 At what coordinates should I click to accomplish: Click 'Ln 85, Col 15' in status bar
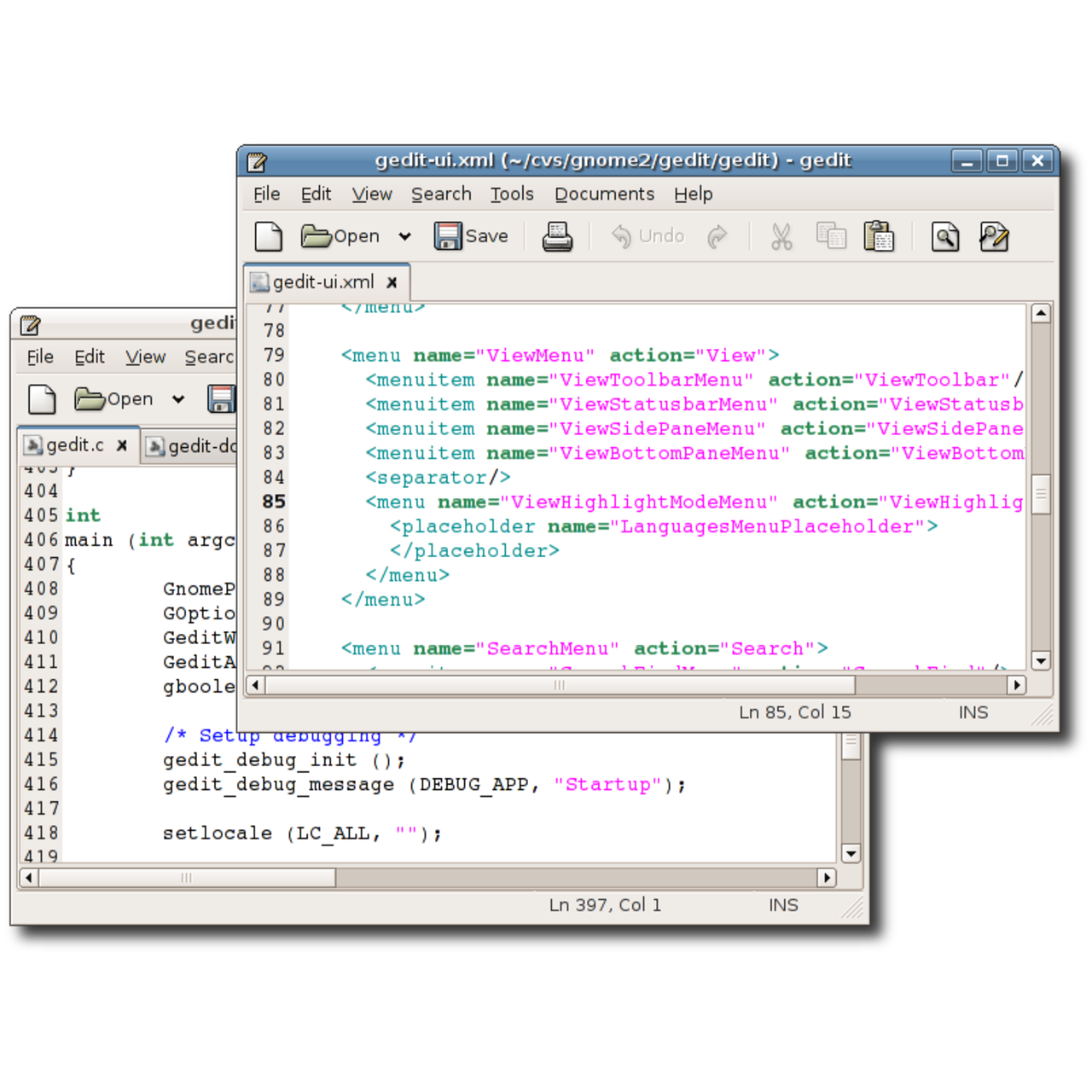(x=795, y=712)
